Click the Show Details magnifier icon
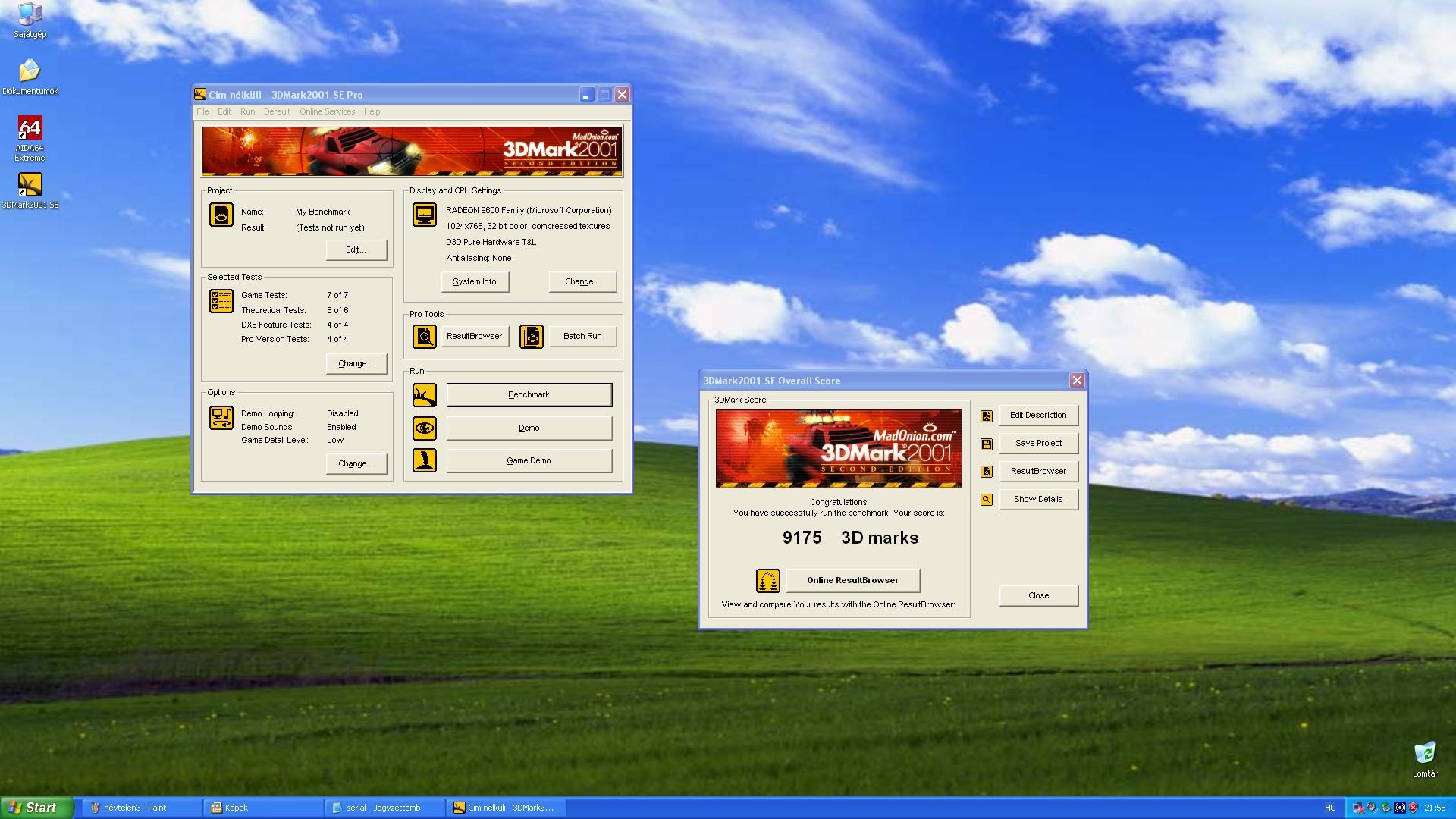Viewport: 1456px width, 819px height. click(986, 500)
